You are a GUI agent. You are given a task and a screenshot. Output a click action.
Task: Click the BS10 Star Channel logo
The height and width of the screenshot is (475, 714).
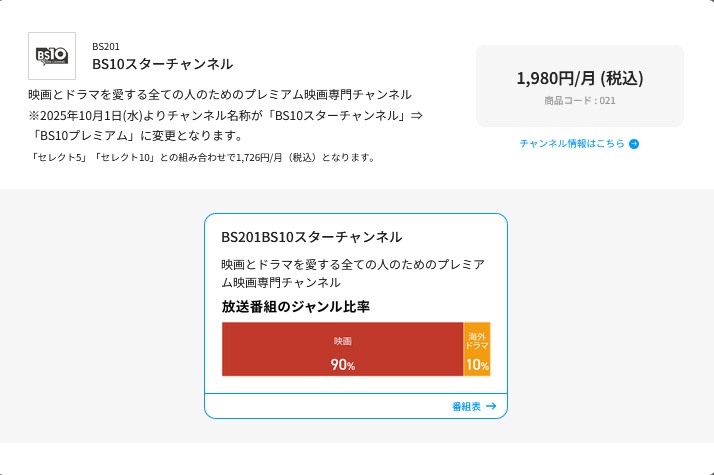coord(52,56)
